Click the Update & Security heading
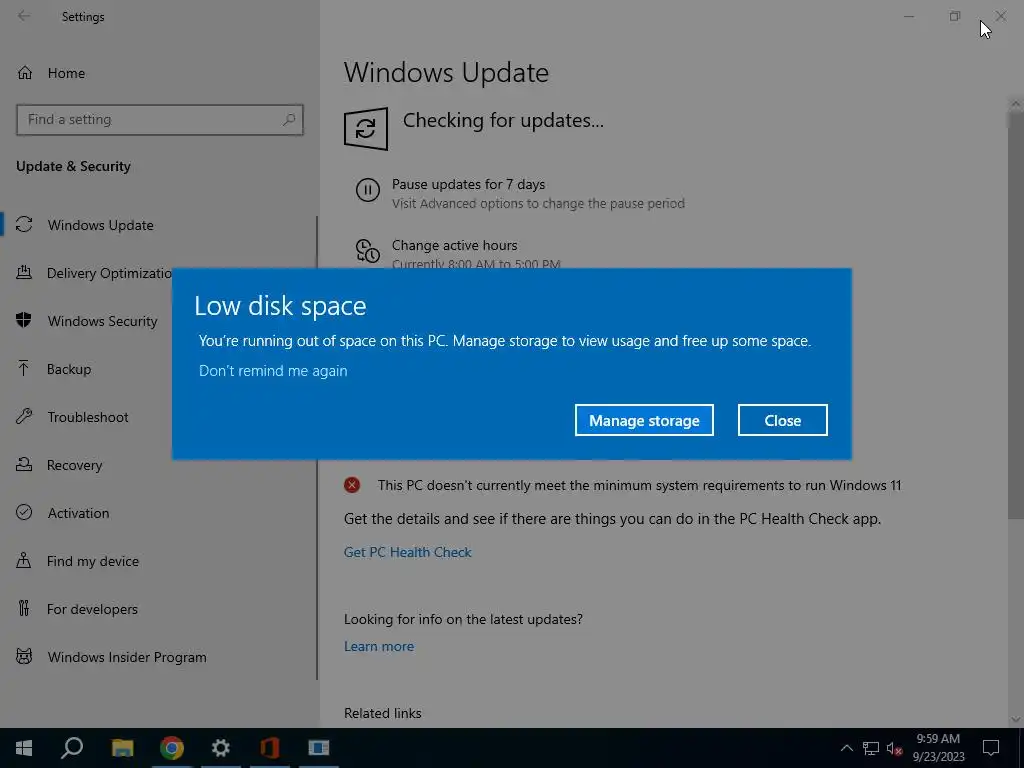The width and height of the screenshot is (1024, 768). [x=73, y=166]
